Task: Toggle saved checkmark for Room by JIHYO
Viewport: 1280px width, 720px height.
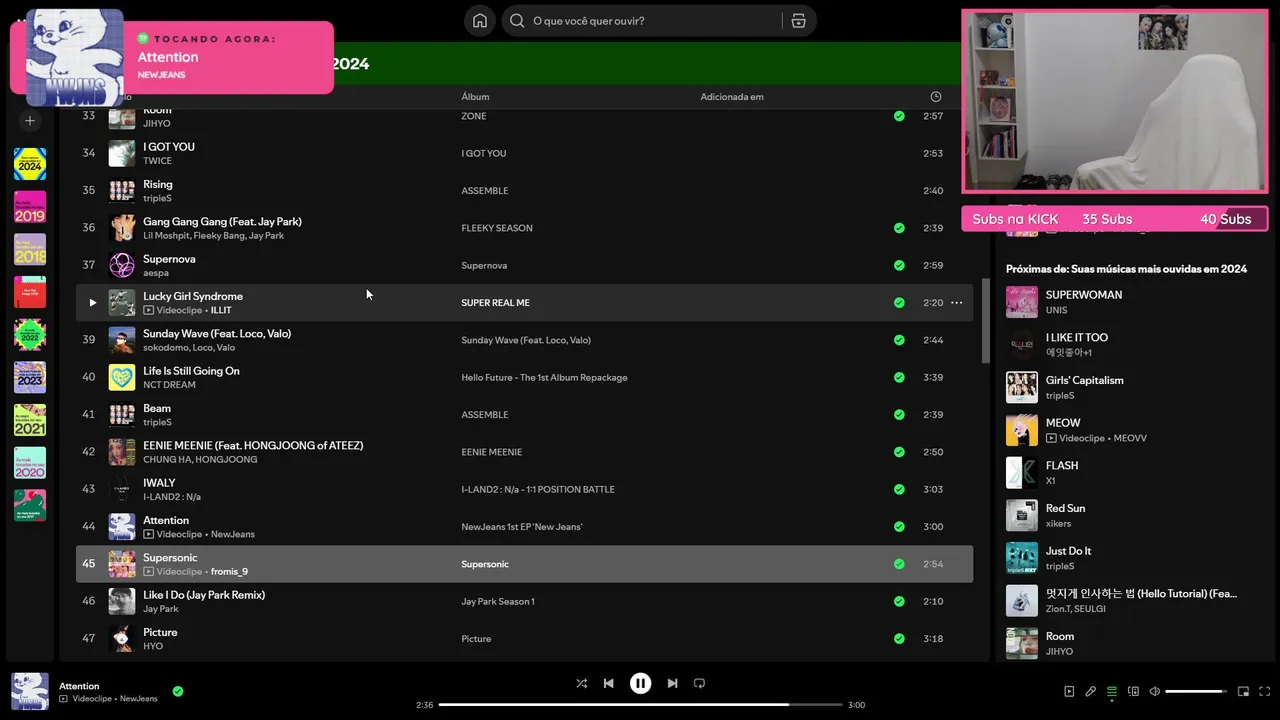Action: [899, 116]
